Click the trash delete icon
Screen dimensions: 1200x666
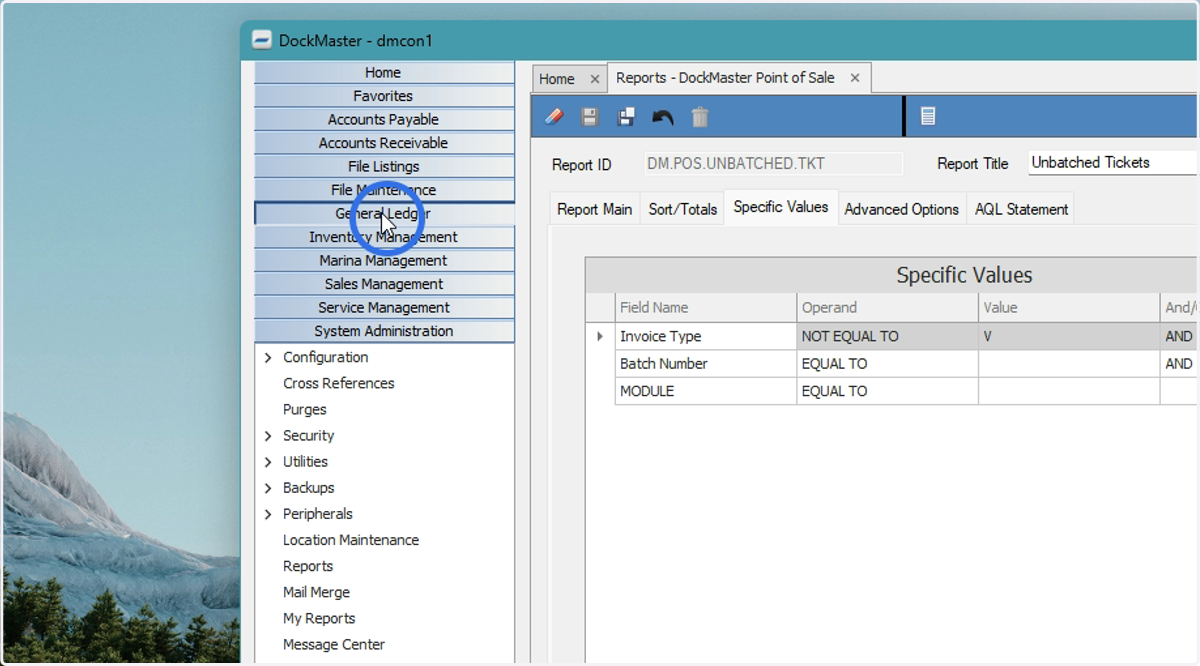pyautogui.click(x=700, y=117)
